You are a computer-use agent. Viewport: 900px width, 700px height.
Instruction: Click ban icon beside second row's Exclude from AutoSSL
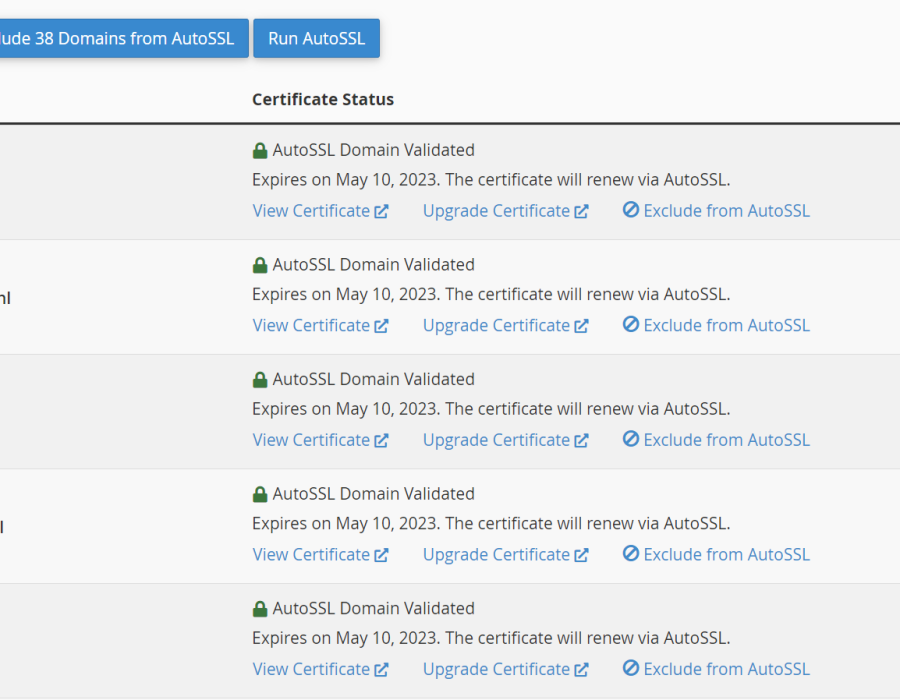pos(631,324)
